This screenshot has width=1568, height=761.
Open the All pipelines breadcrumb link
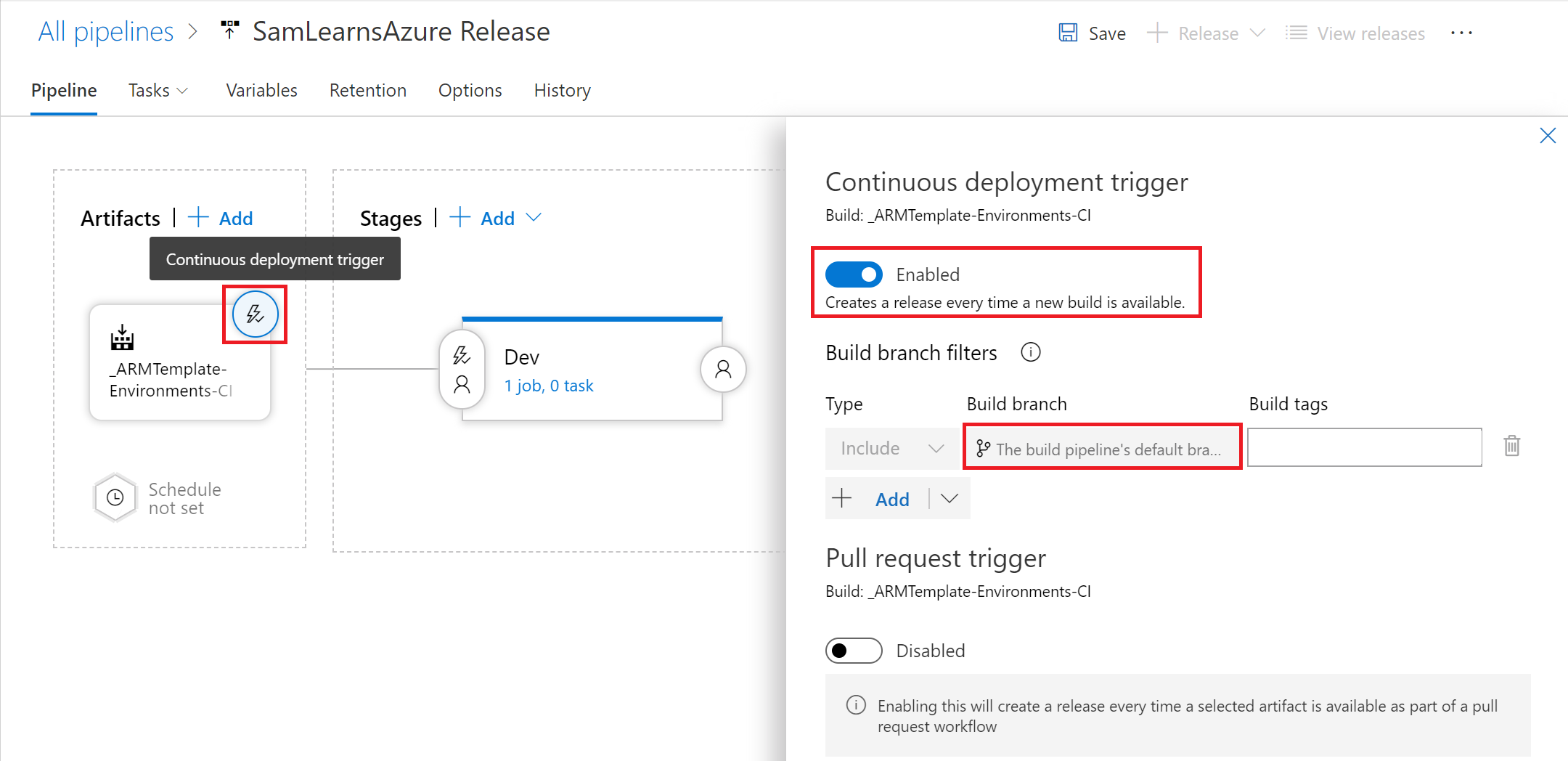click(106, 32)
